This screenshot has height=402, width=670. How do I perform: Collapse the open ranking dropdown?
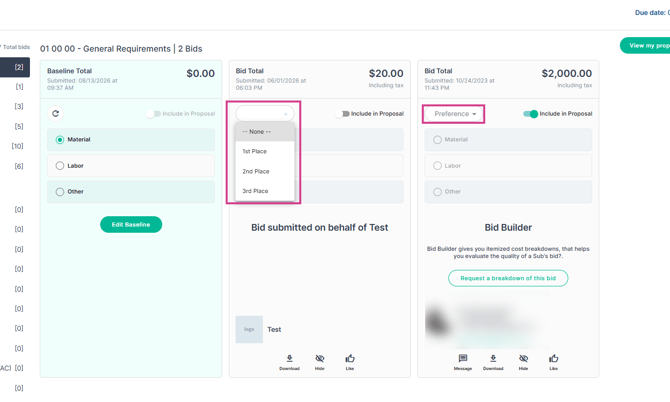coord(264,114)
